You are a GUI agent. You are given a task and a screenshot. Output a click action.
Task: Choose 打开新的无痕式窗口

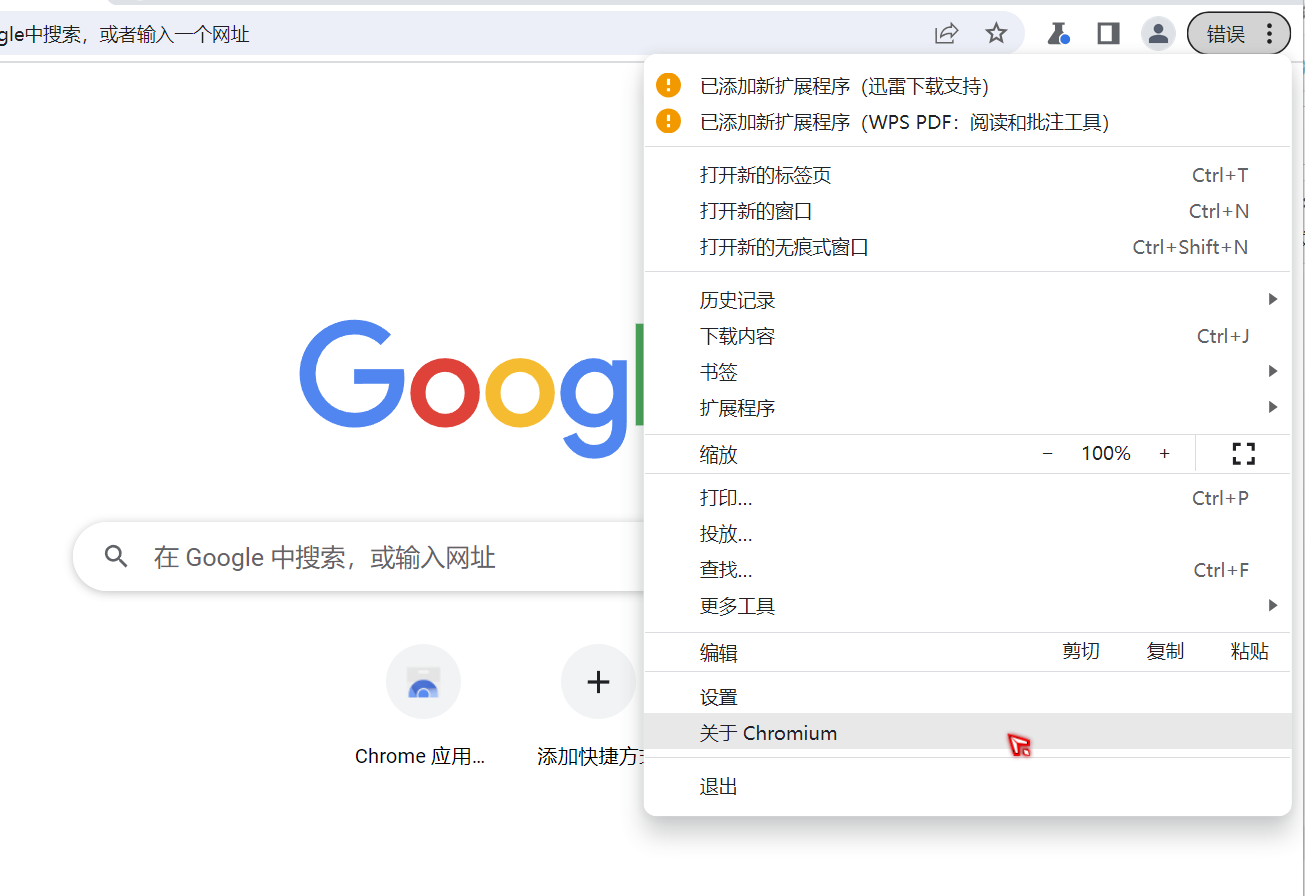(968, 248)
